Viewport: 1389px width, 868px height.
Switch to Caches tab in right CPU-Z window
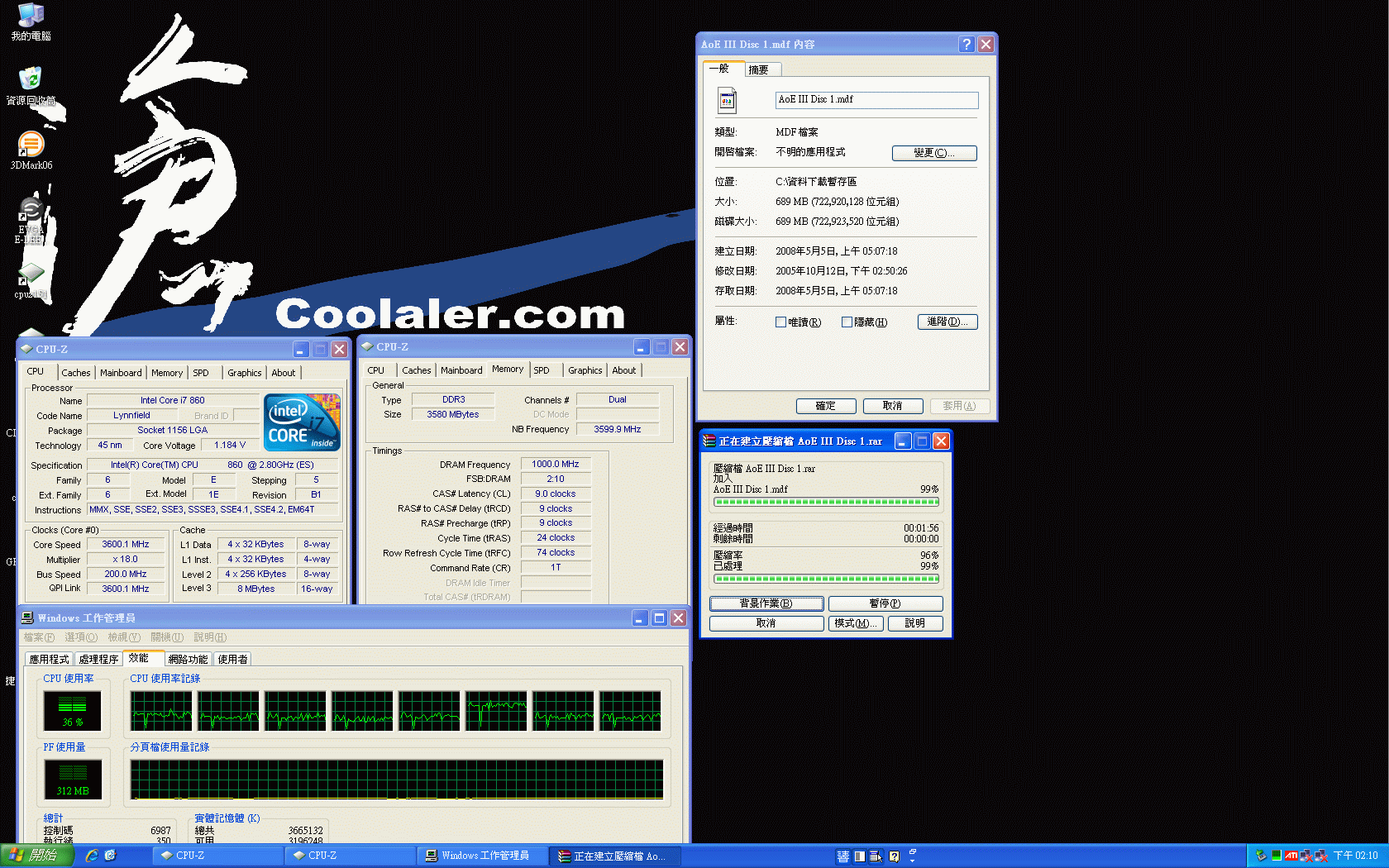tap(417, 370)
